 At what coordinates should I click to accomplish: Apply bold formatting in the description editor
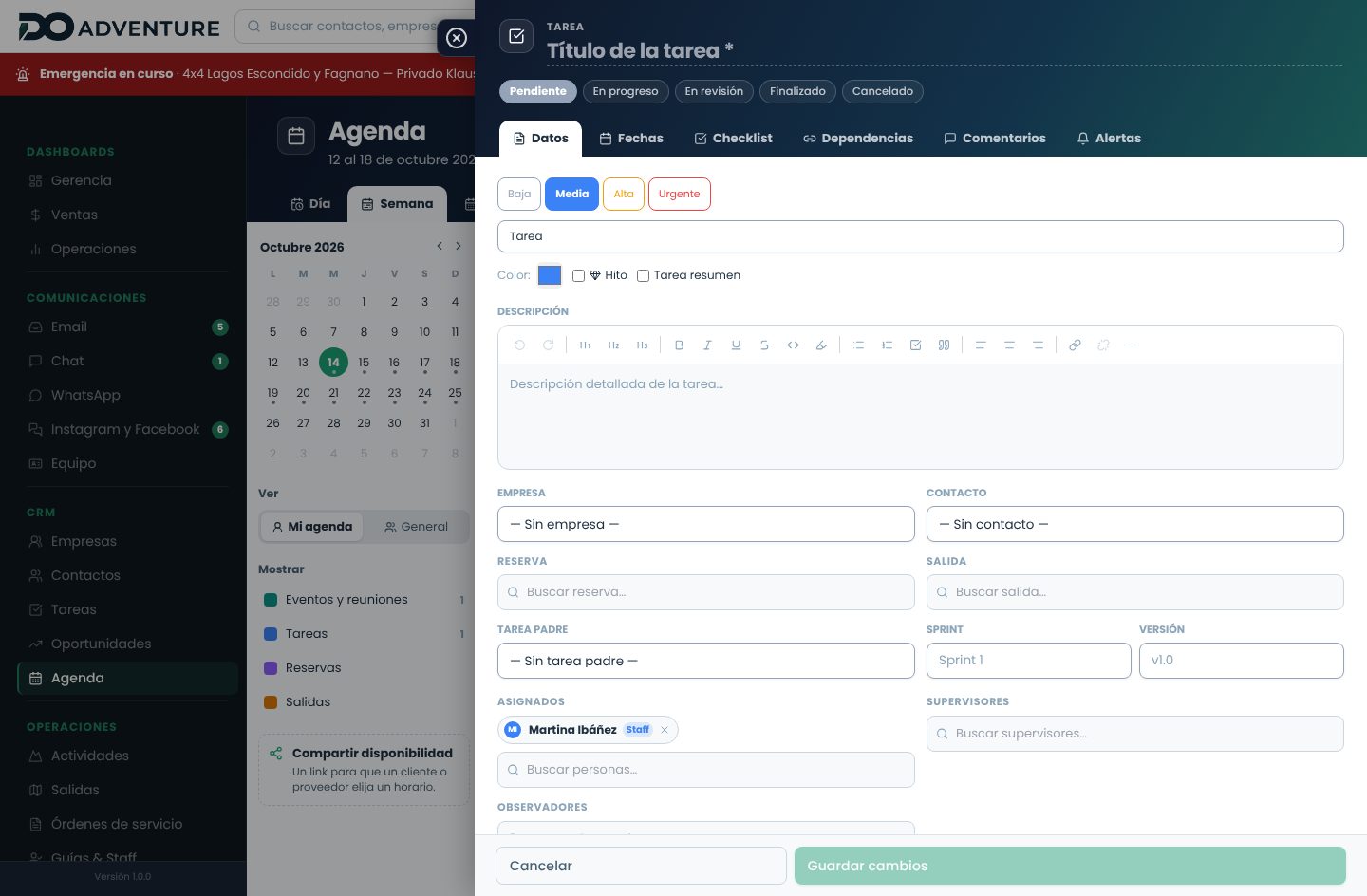tap(679, 345)
